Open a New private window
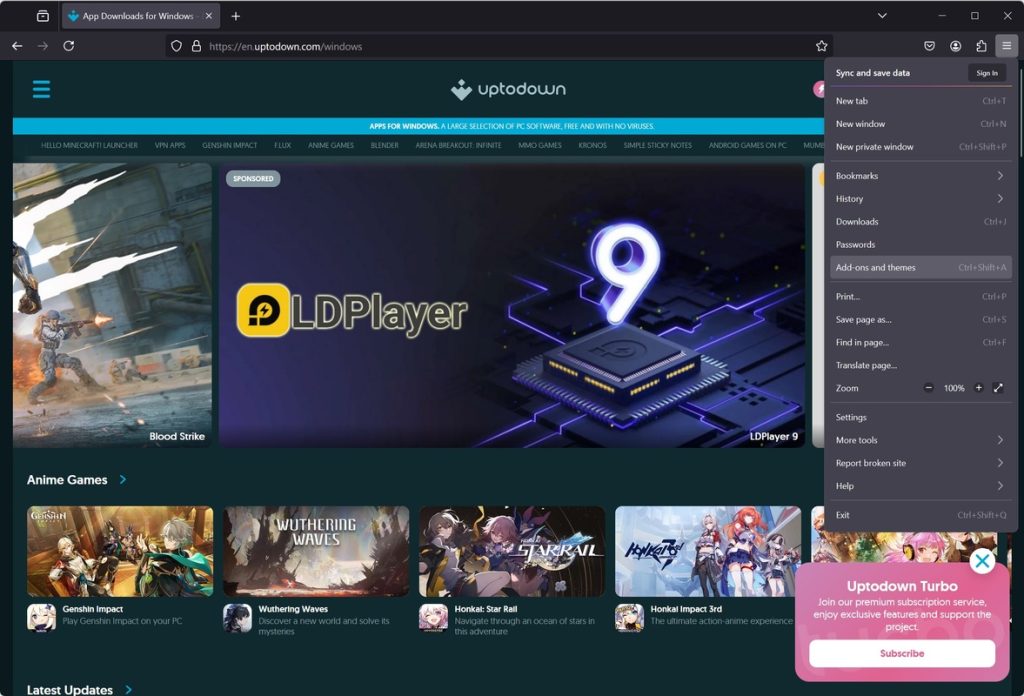This screenshot has width=1024, height=696. (920, 146)
